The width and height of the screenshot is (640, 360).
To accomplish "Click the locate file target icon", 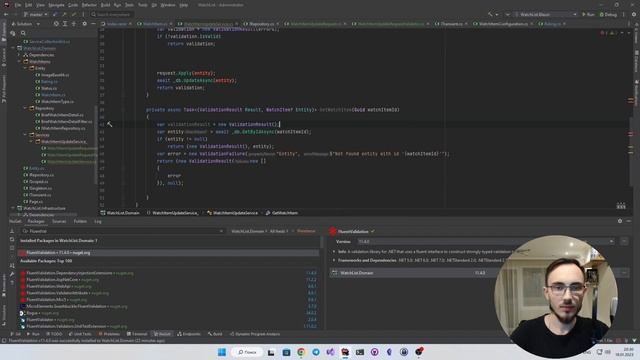I will click(x=56, y=24).
